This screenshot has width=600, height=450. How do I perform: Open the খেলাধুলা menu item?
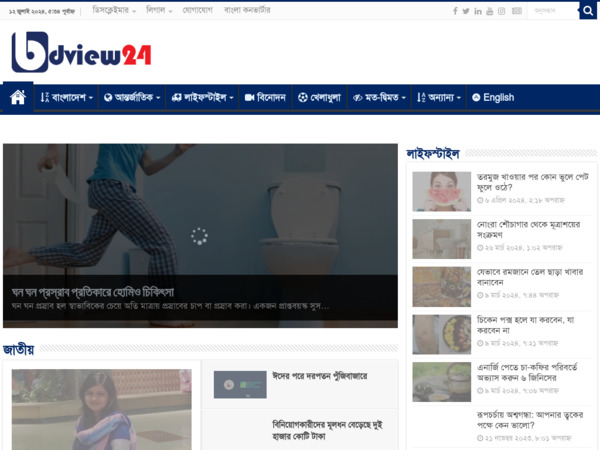click(319, 98)
